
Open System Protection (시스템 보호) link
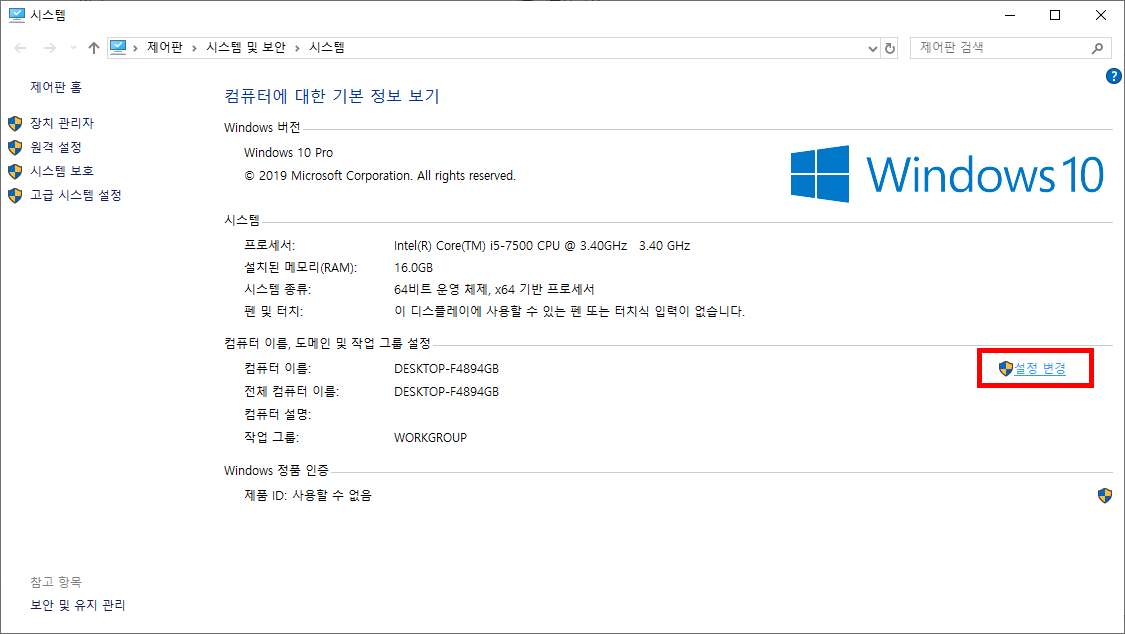click(62, 171)
